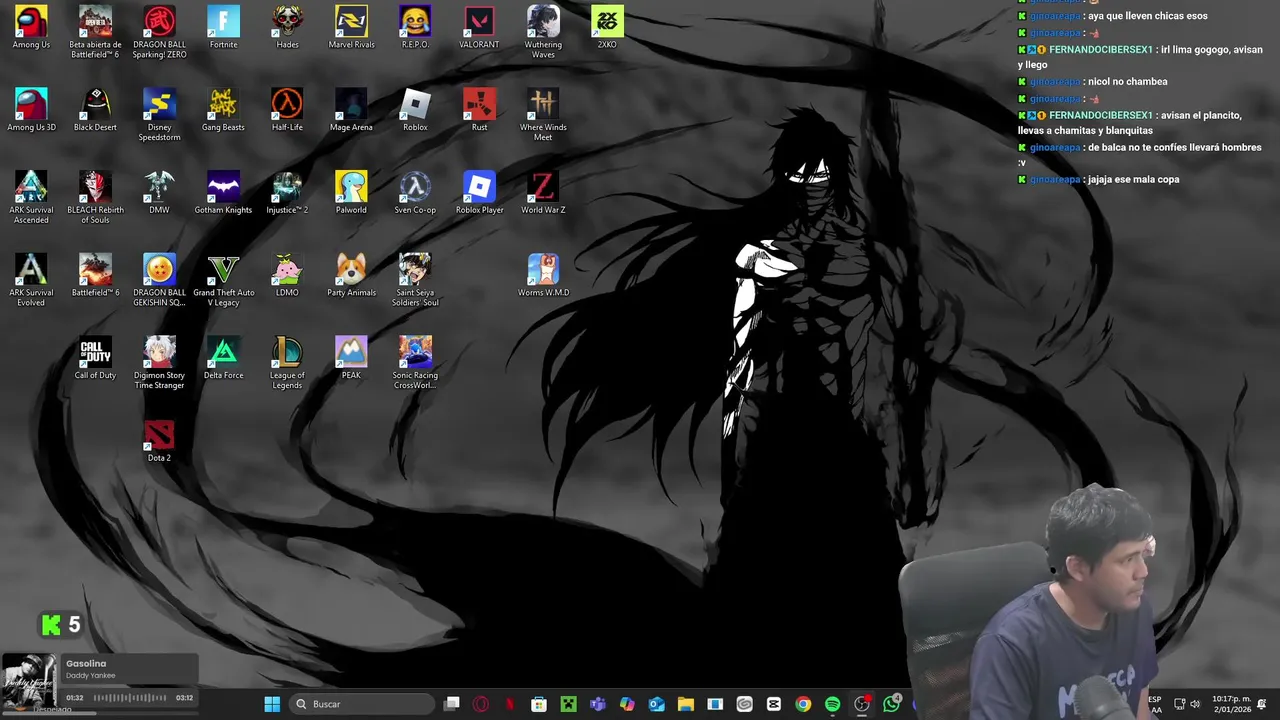
Task: Open World War Z icon
Action: click(x=543, y=193)
